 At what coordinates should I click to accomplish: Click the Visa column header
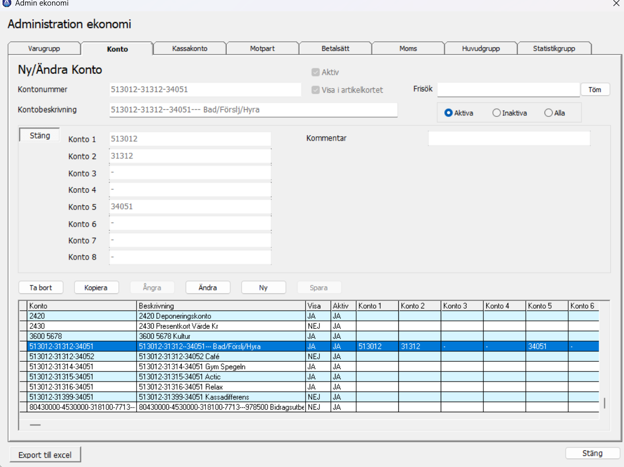pyautogui.click(x=318, y=306)
